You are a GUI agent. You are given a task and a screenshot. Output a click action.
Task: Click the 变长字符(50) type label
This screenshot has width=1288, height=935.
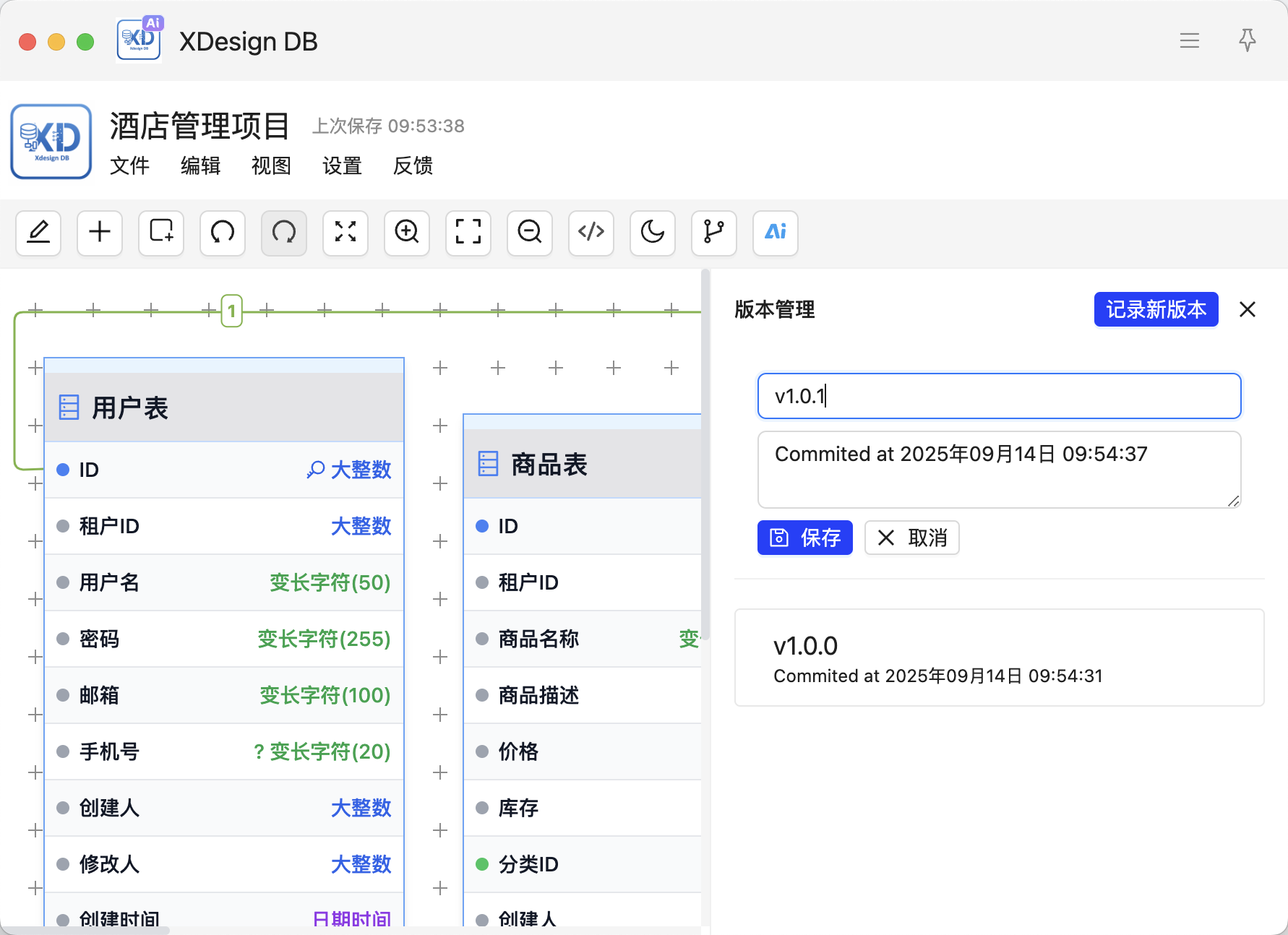point(330,582)
